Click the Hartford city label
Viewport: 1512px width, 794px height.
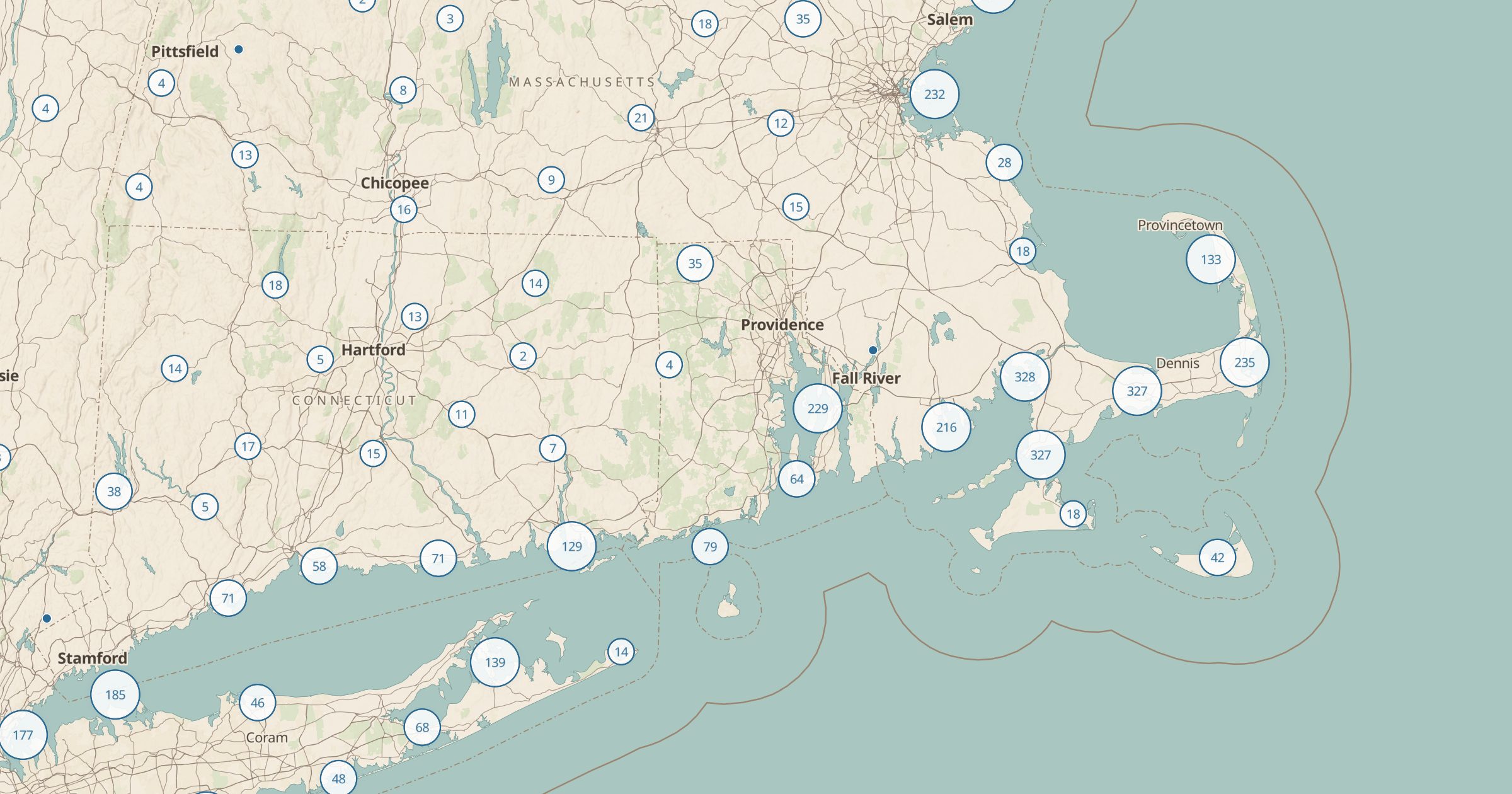click(x=373, y=350)
